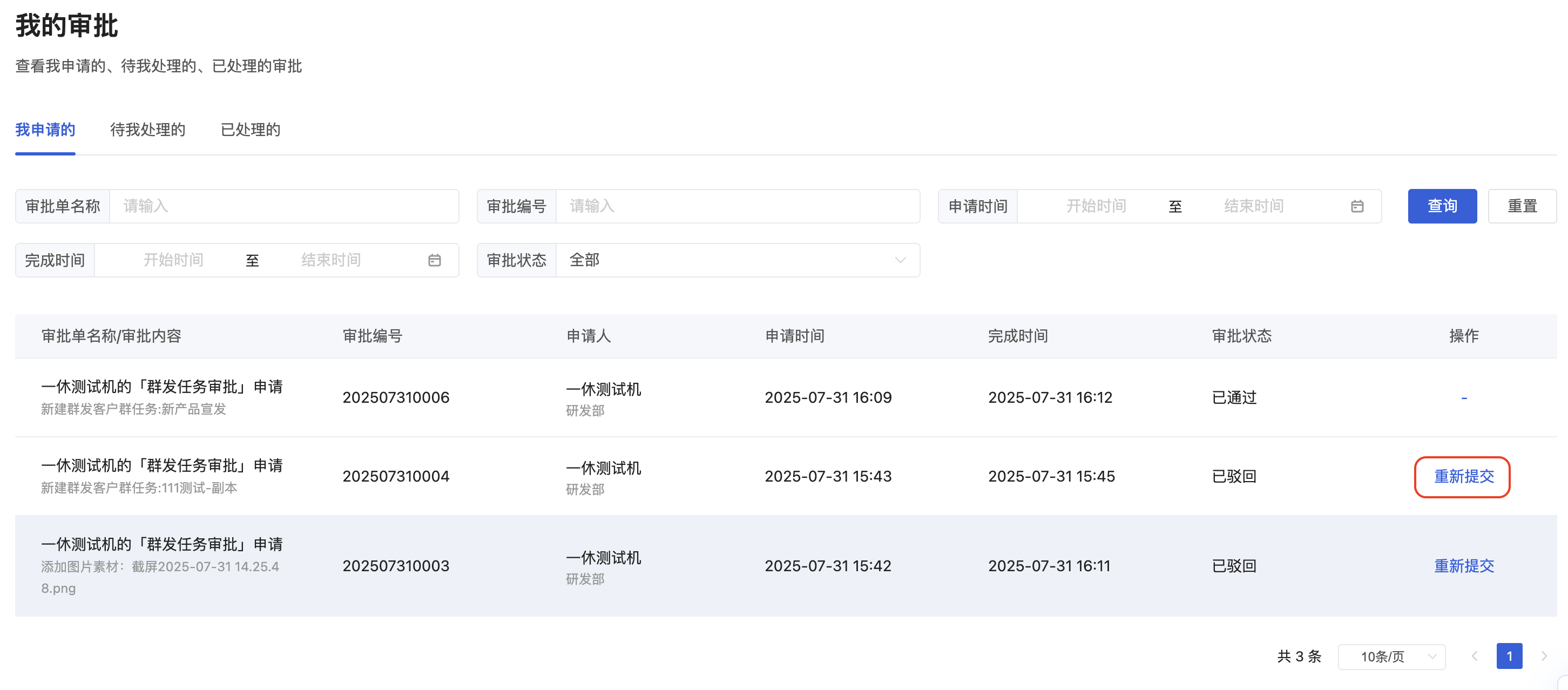Click the 添加图片素材 截屏 description text

(x=160, y=578)
